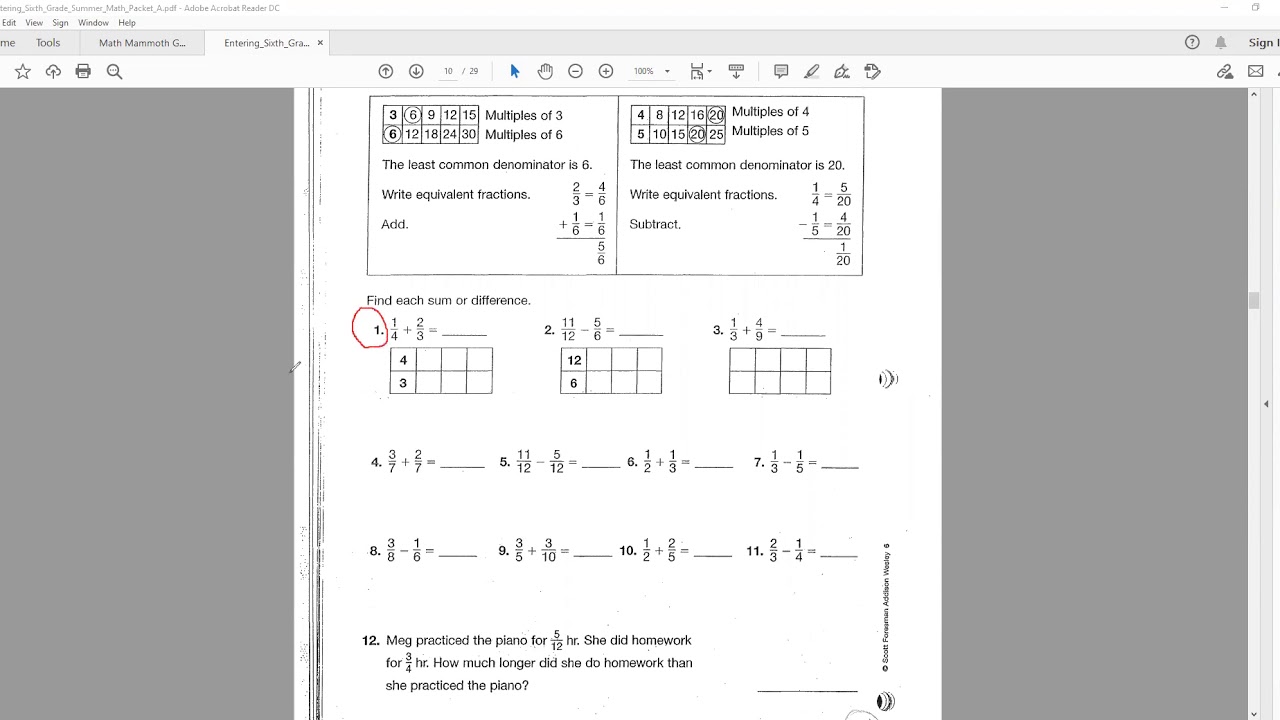Print the document with printer icon
Viewport: 1280px width, 720px height.
click(x=83, y=71)
